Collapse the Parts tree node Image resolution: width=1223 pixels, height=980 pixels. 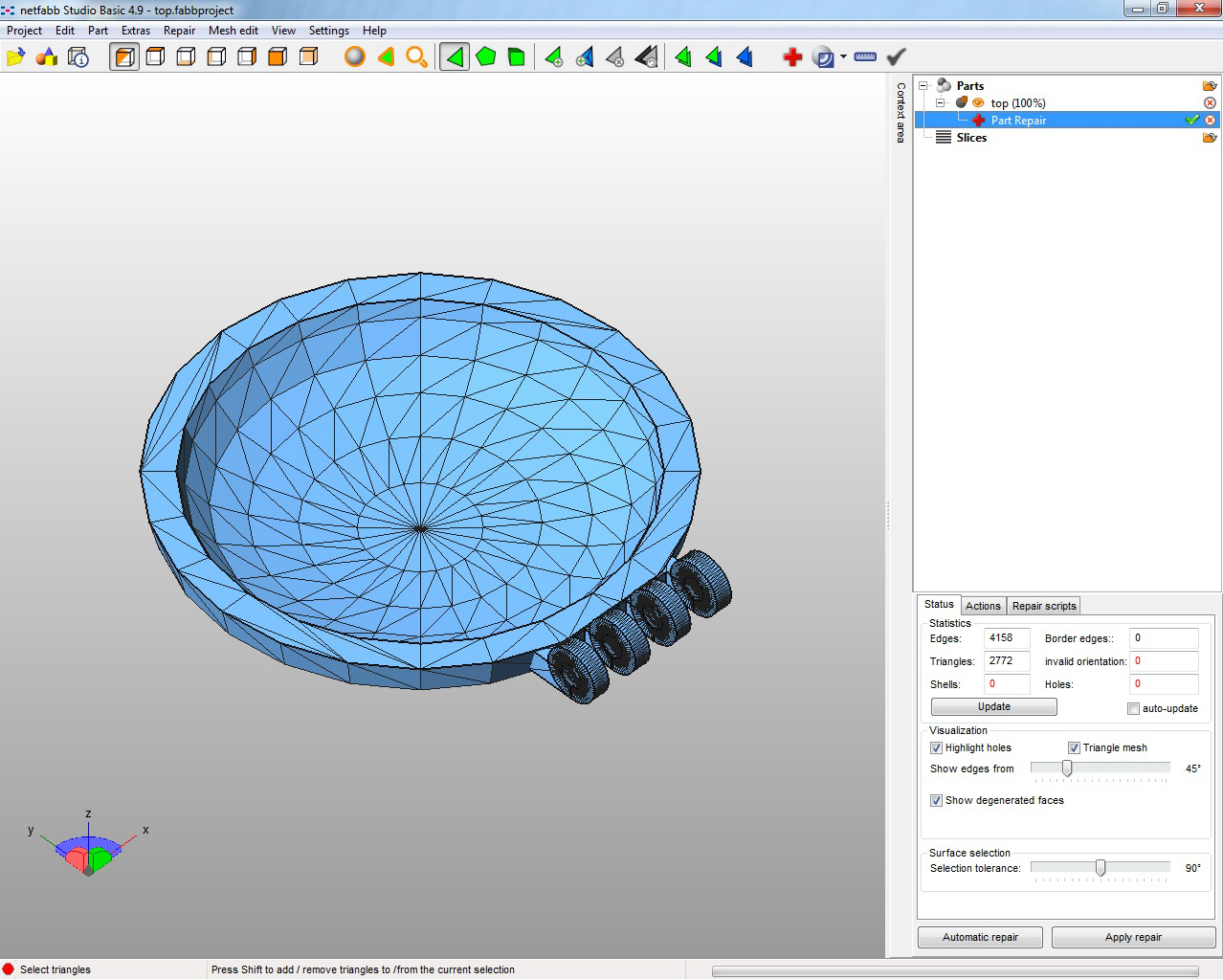click(923, 86)
